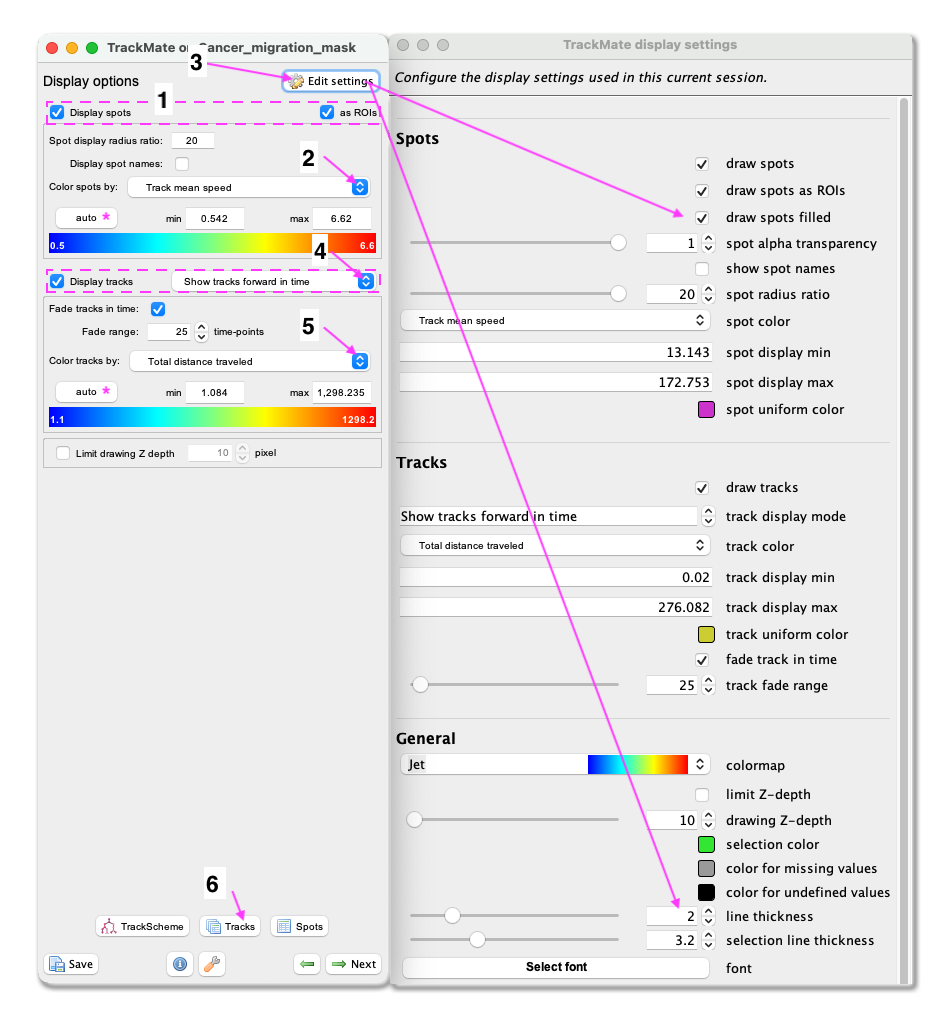This screenshot has width=949, height=1018.
Task: Open Edit settings with gear icon
Action: (331, 81)
